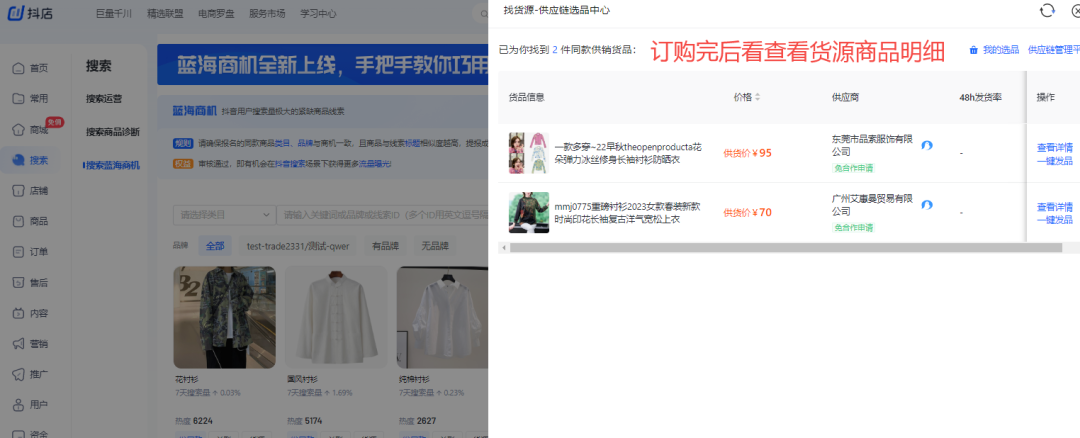
Task: Select the 无品牌 brand filter
Action: [x=434, y=246]
